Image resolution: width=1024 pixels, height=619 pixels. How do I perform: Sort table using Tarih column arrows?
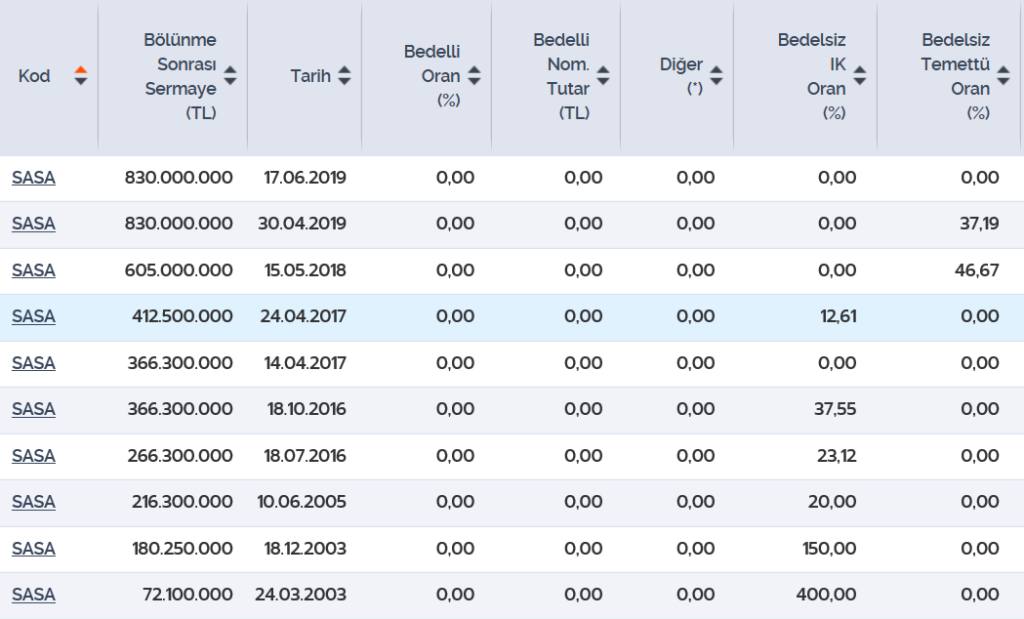pos(345,76)
